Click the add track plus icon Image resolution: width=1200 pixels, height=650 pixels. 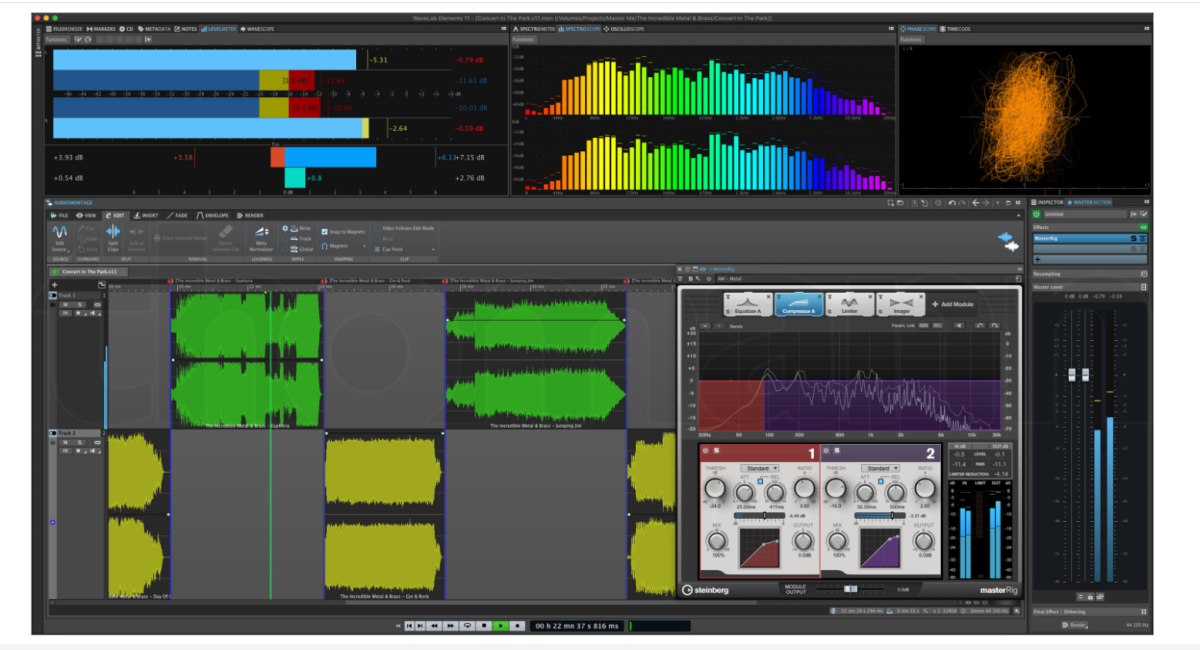(x=54, y=285)
